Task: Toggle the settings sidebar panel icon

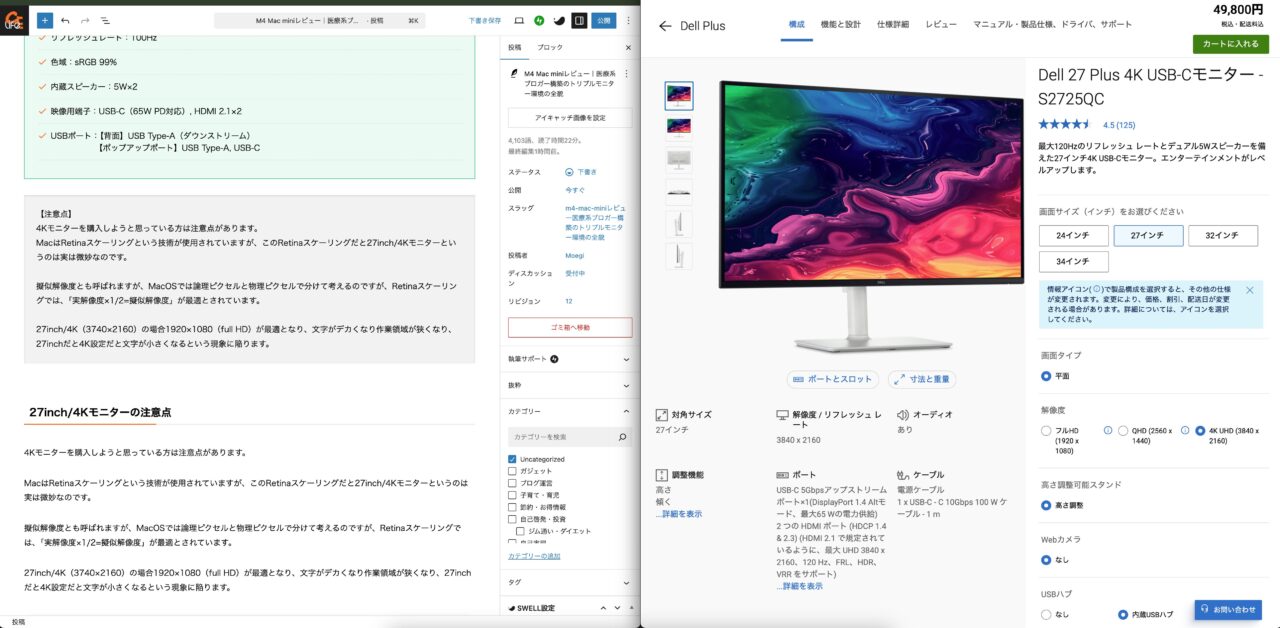Action: point(579,20)
